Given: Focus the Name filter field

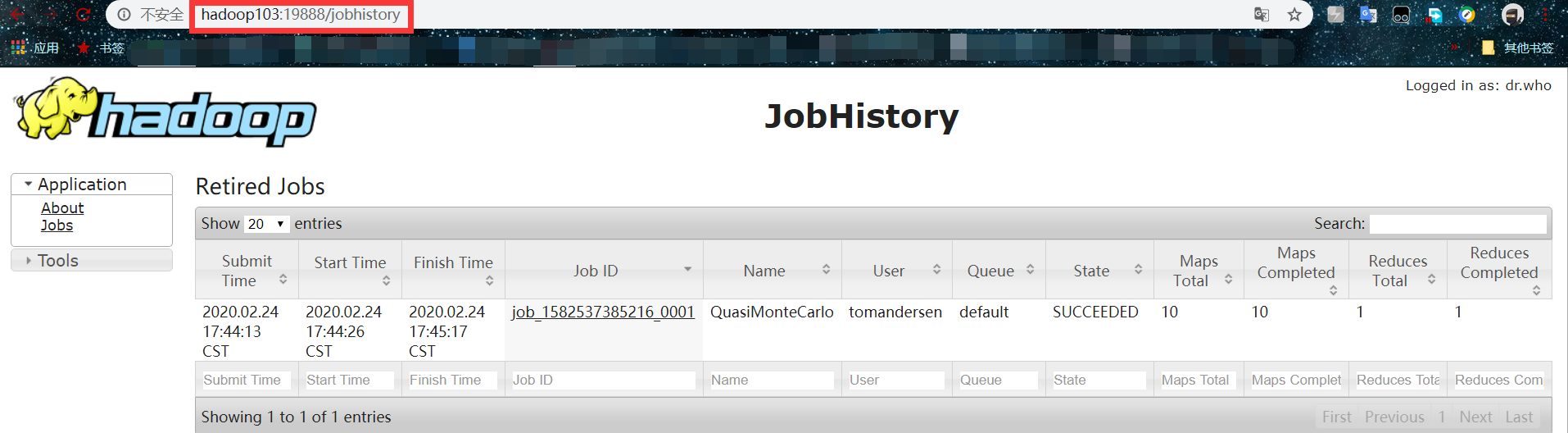Looking at the screenshot, I should pyautogui.click(x=773, y=381).
